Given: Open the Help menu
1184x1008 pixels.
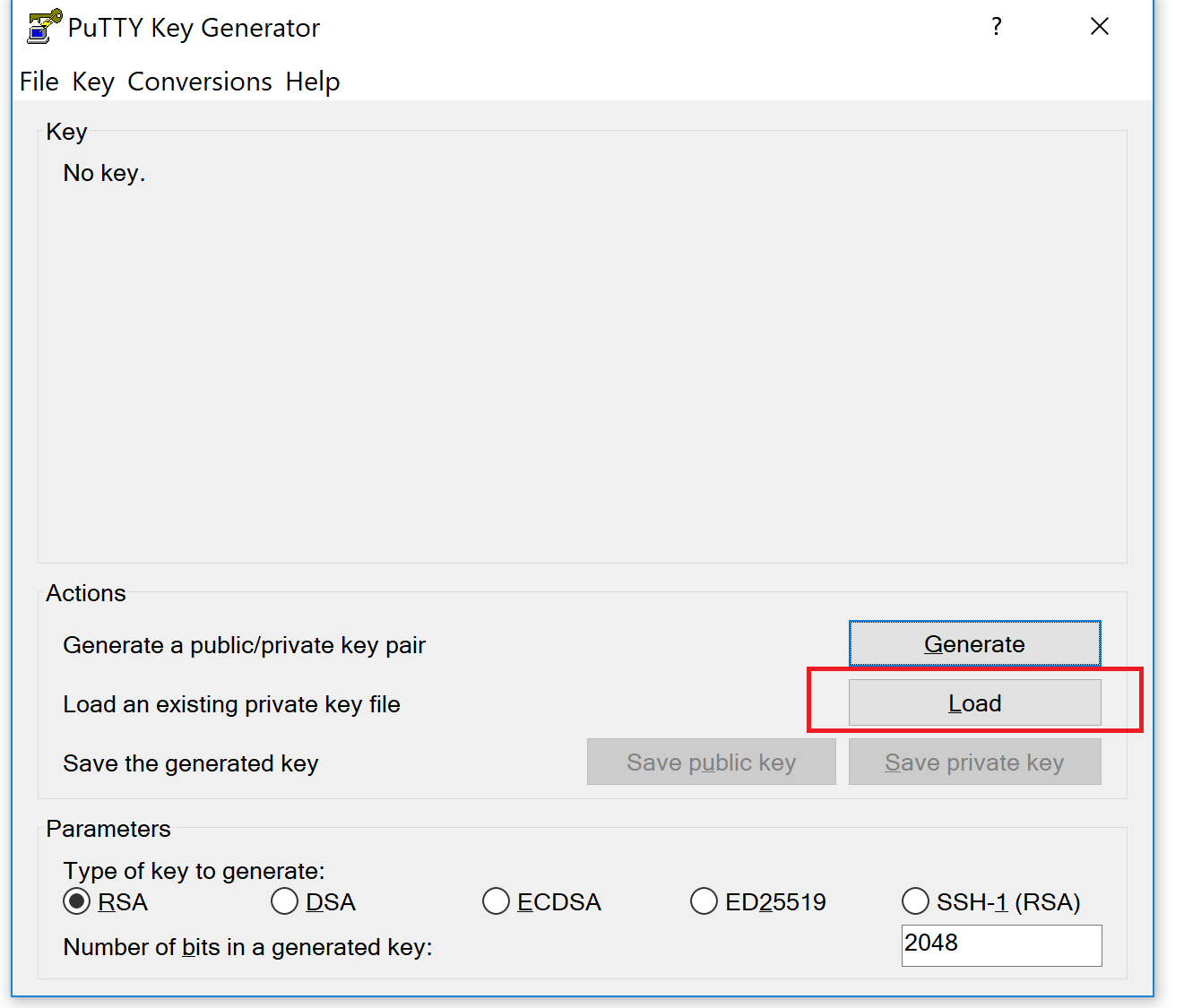Looking at the screenshot, I should coord(313,82).
